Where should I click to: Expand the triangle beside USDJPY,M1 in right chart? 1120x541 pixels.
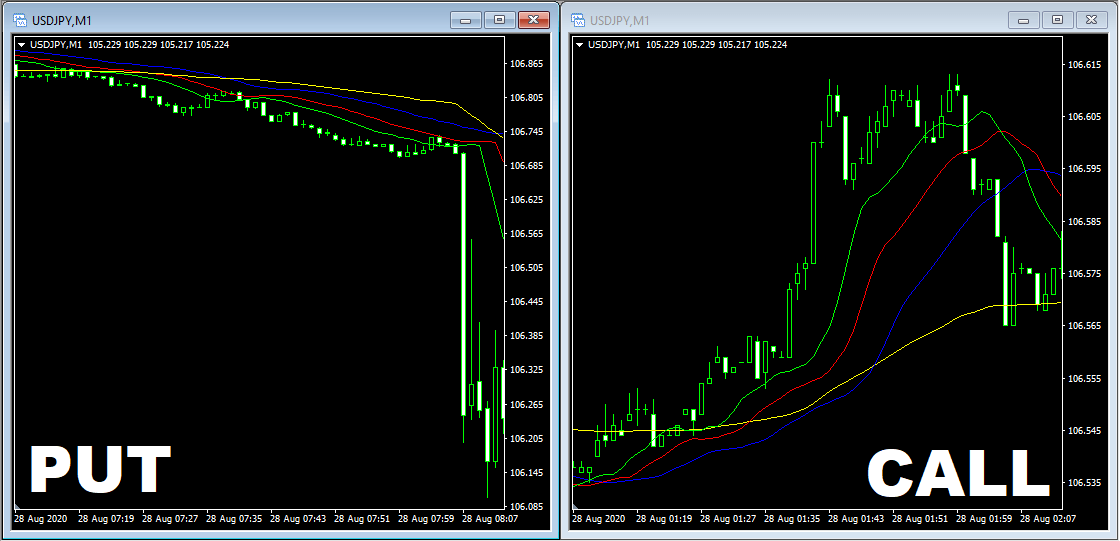point(580,44)
